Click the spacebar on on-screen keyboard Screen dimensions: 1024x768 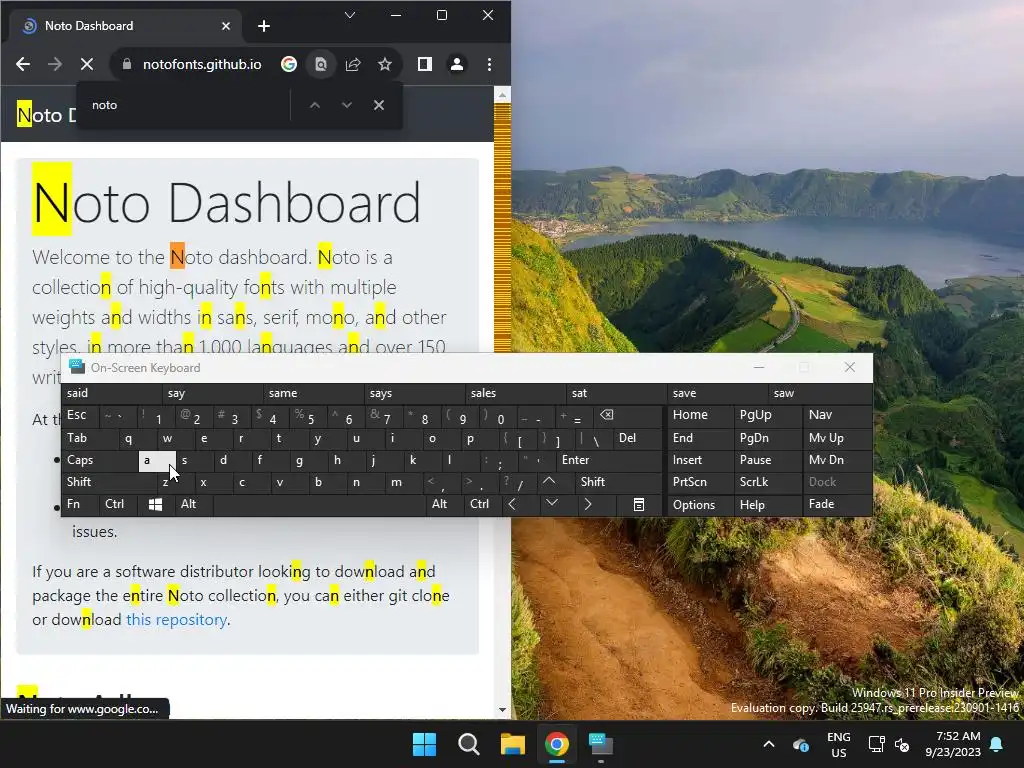click(319, 505)
